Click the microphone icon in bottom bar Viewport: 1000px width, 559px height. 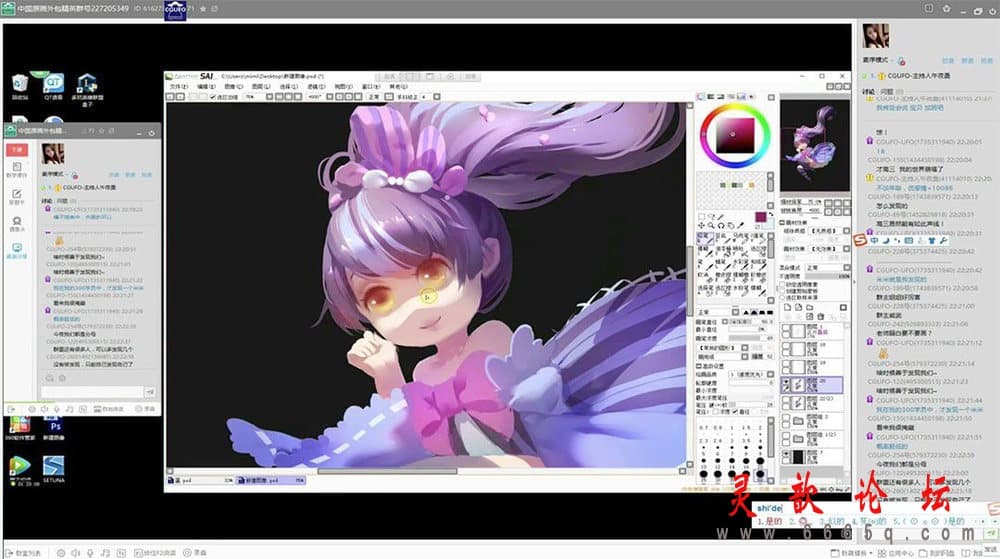(x=90, y=553)
